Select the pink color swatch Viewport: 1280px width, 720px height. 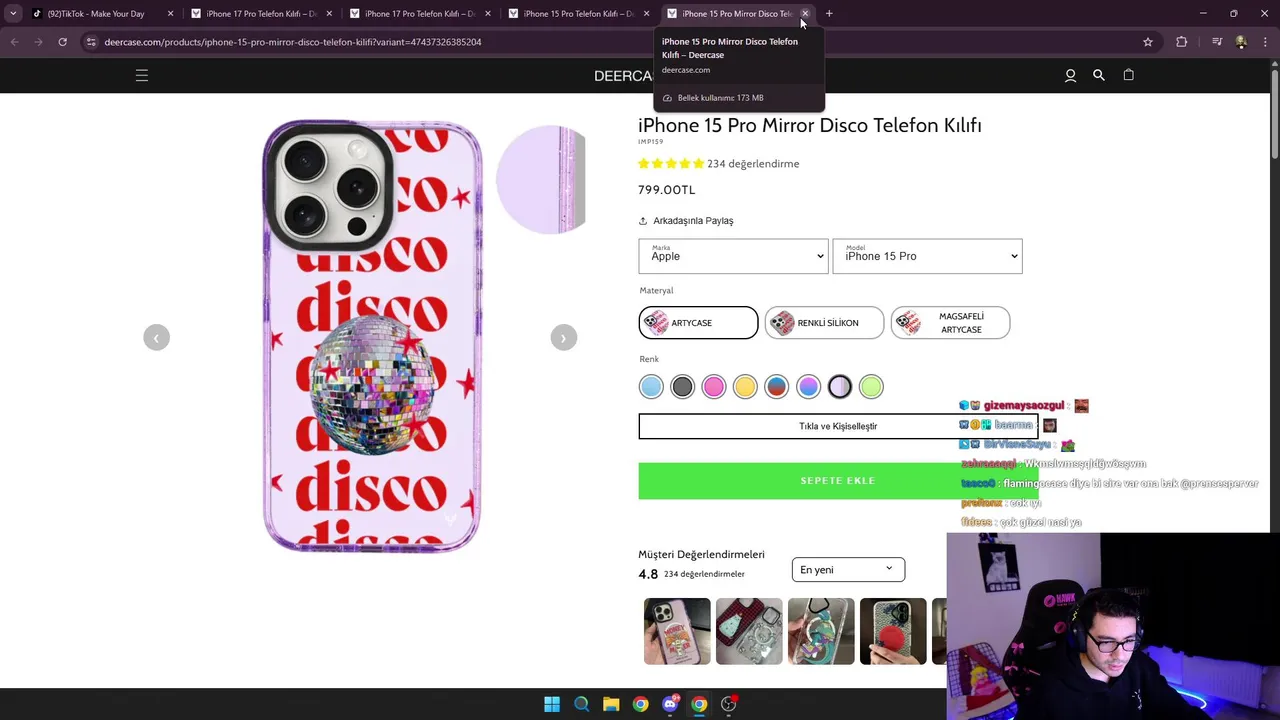[713, 387]
